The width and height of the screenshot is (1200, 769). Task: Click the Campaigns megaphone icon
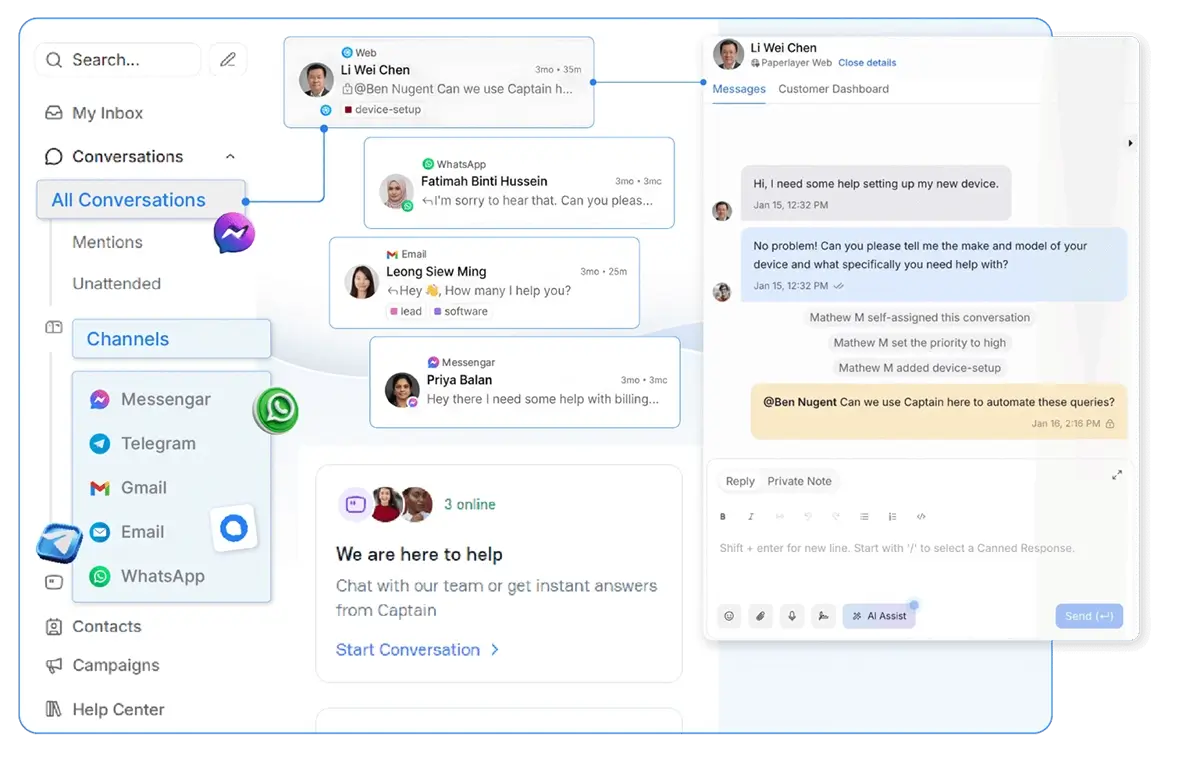(x=54, y=665)
